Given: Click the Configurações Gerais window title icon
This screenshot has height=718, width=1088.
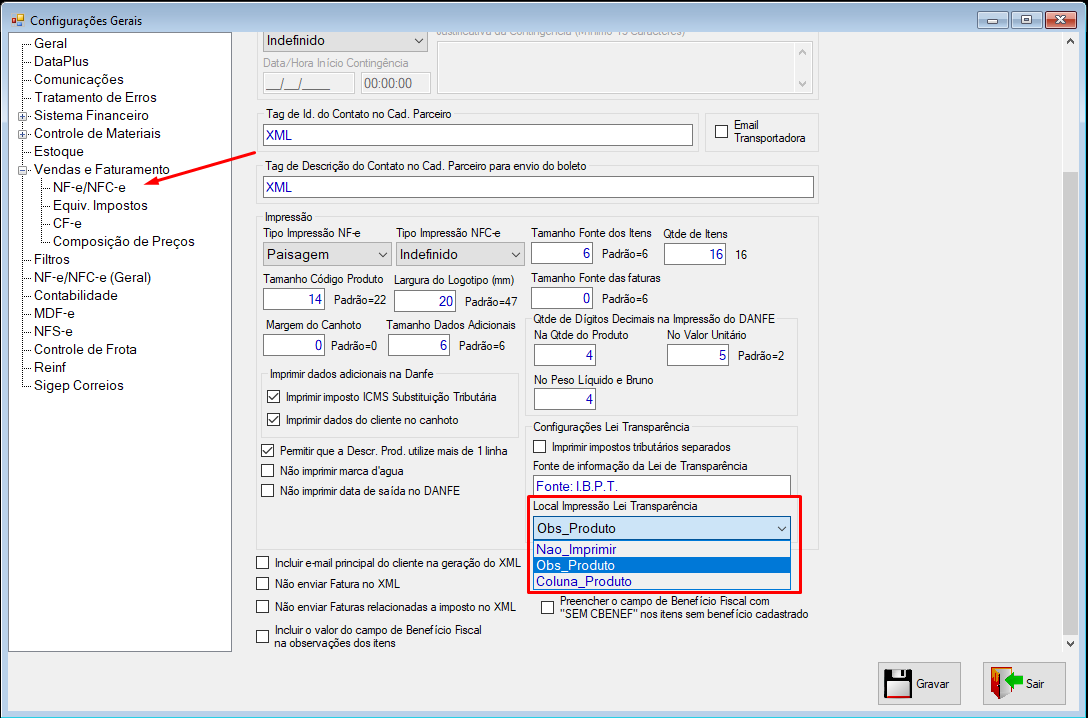Looking at the screenshot, I should 17,20.
